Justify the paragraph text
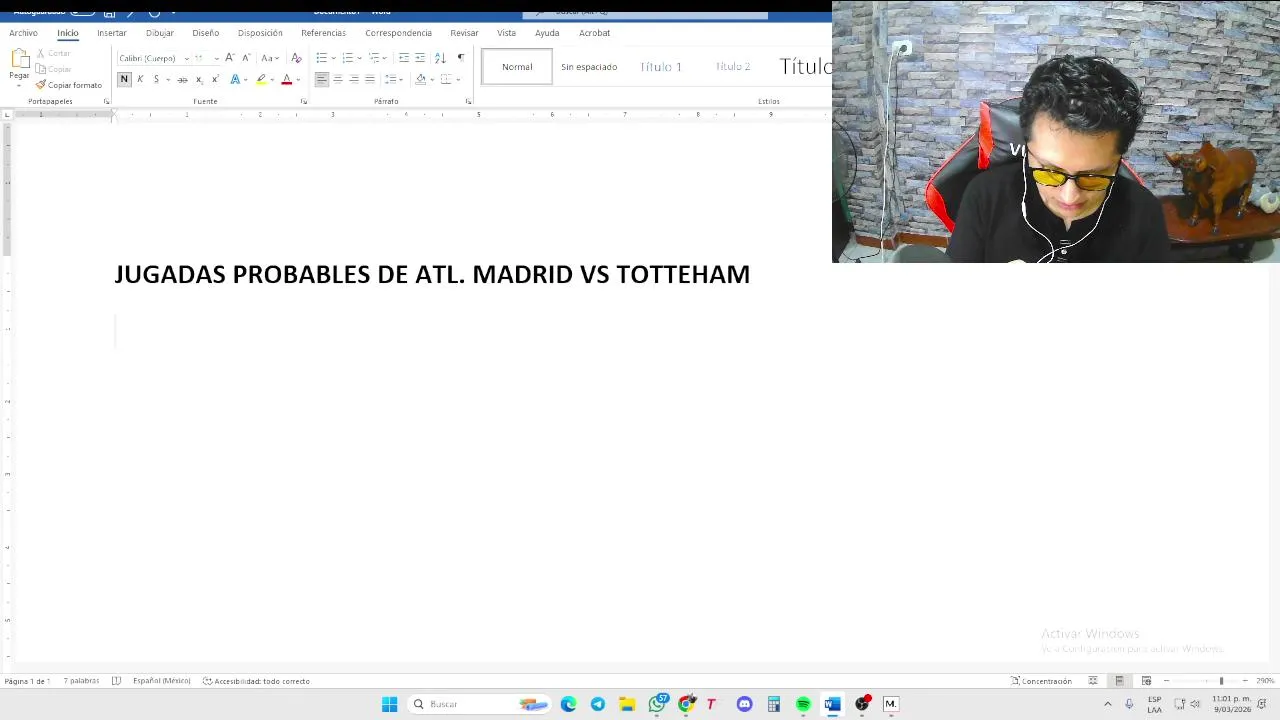Viewport: 1280px width, 720px height. coord(370,79)
